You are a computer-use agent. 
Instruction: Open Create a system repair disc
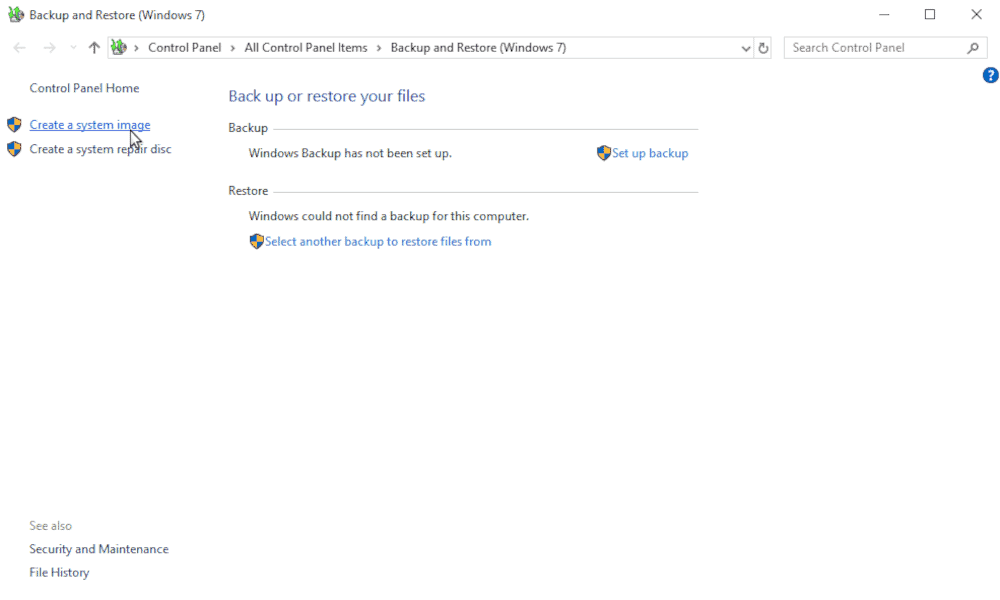pos(100,149)
